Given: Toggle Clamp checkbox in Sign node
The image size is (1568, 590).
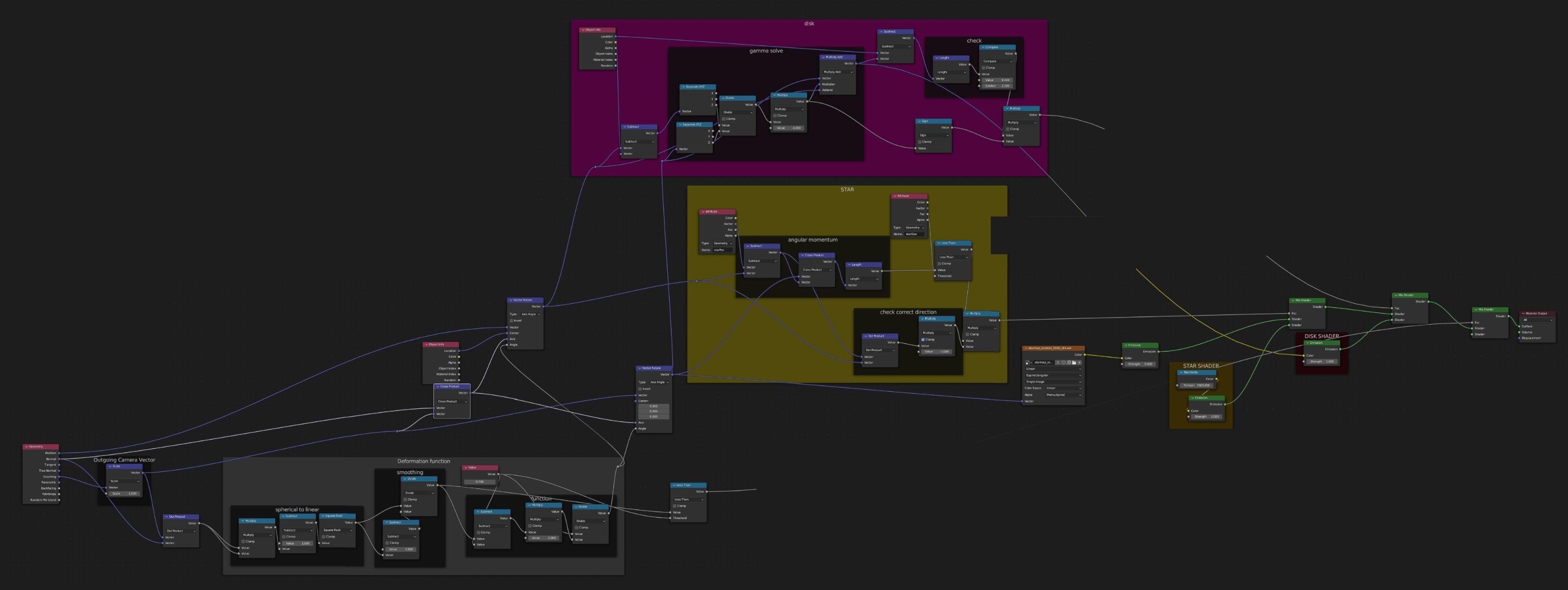Looking at the screenshot, I should [919, 142].
